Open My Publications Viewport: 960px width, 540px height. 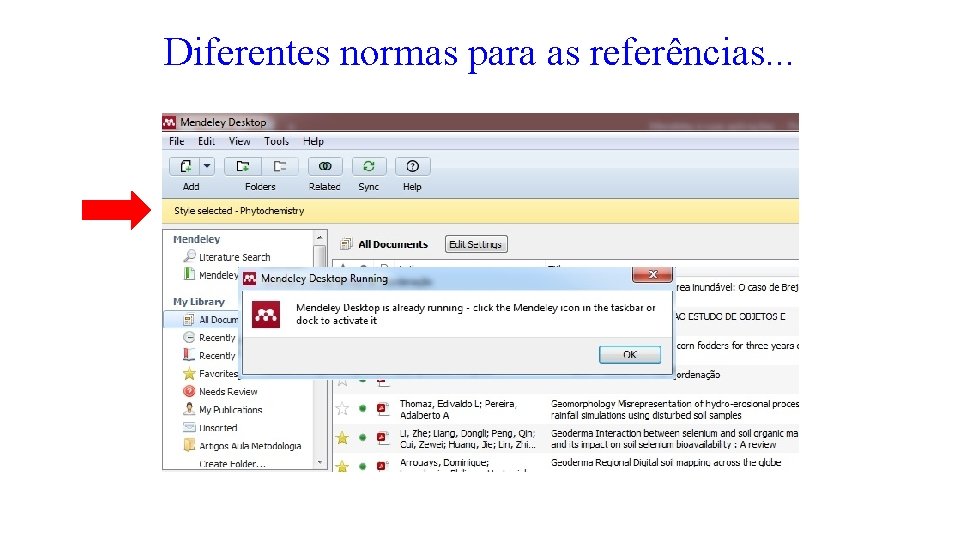pos(230,410)
